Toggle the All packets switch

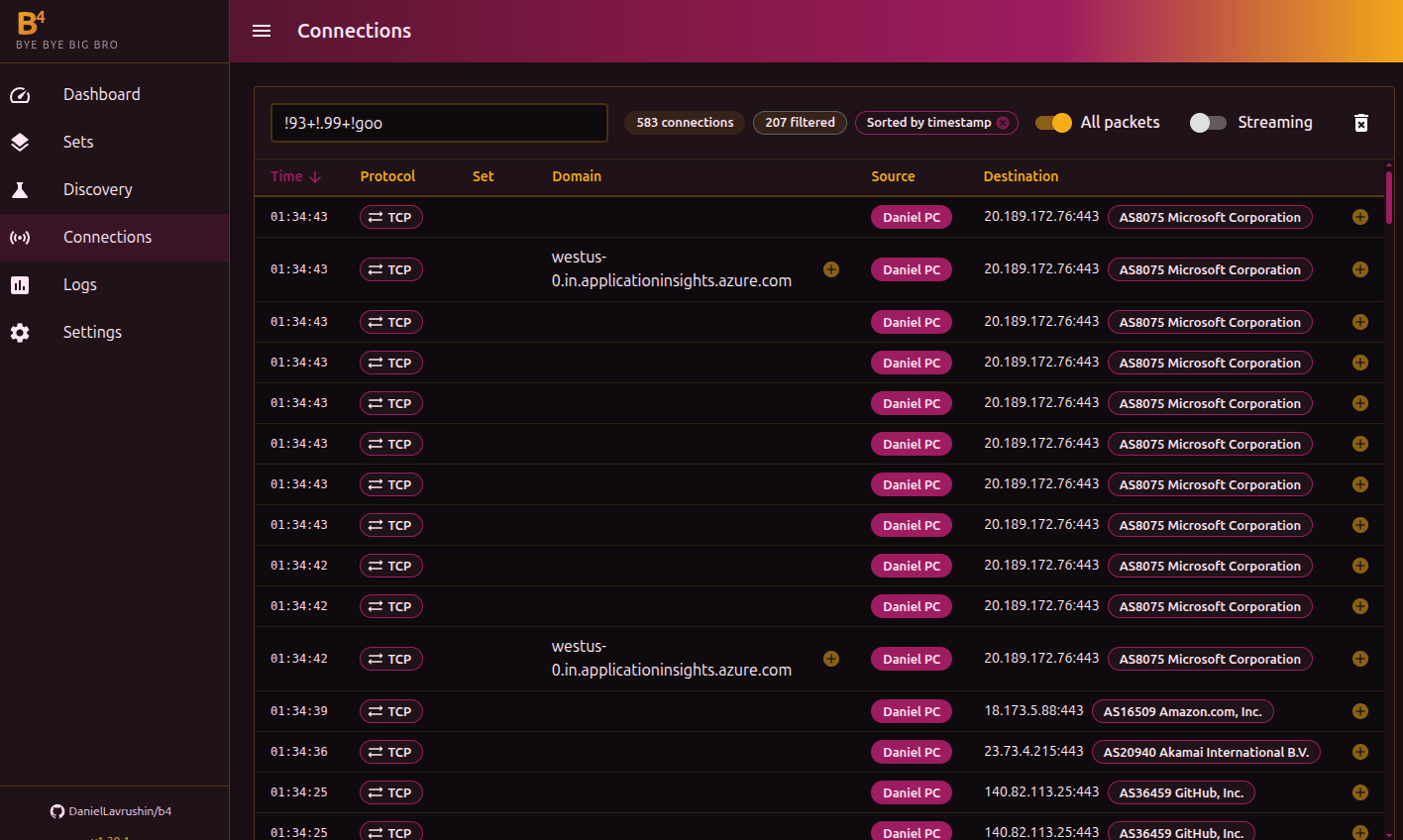click(x=1053, y=123)
